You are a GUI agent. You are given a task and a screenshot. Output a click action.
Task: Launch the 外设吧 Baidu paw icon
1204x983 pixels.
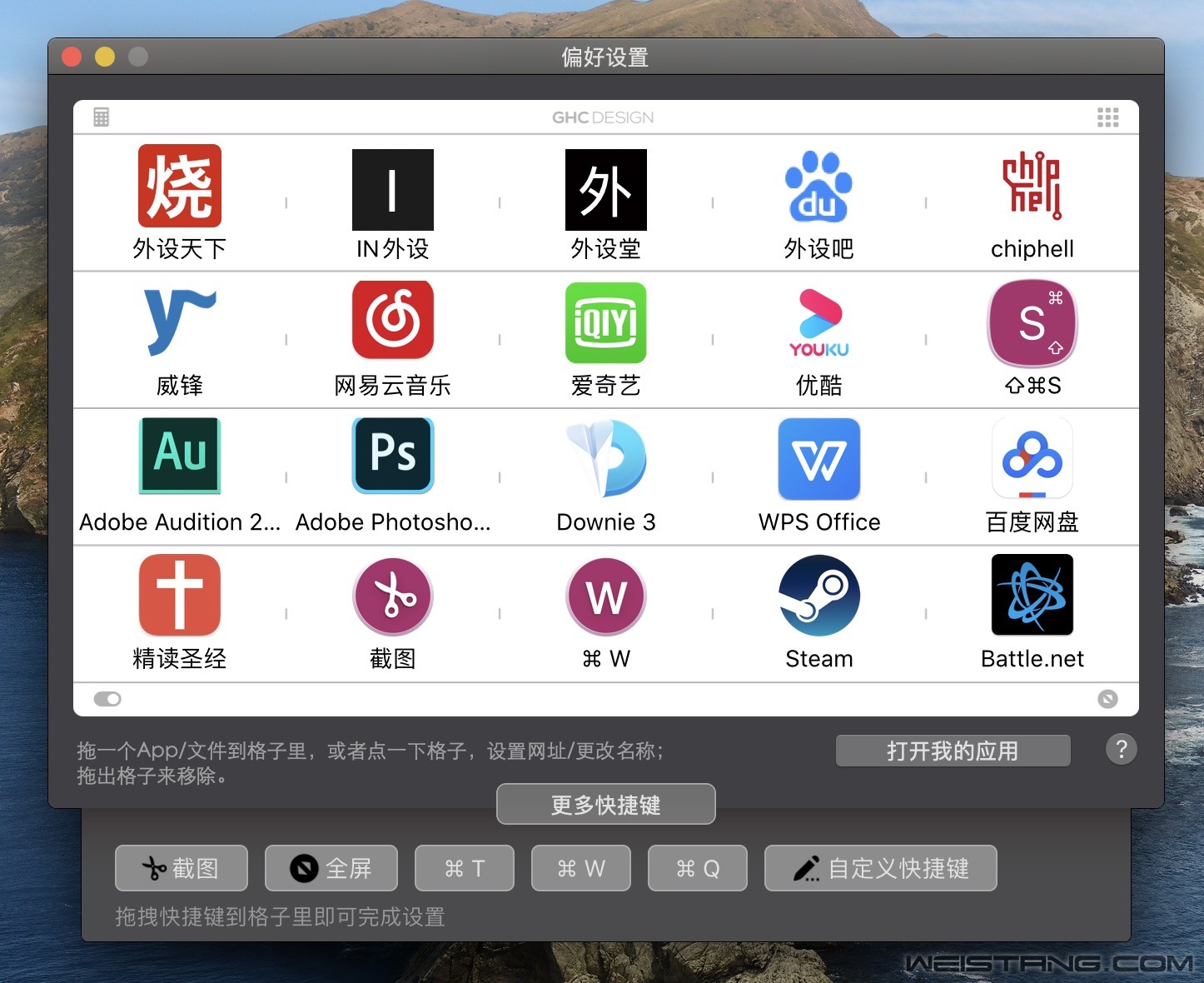(x=819, y=187)
